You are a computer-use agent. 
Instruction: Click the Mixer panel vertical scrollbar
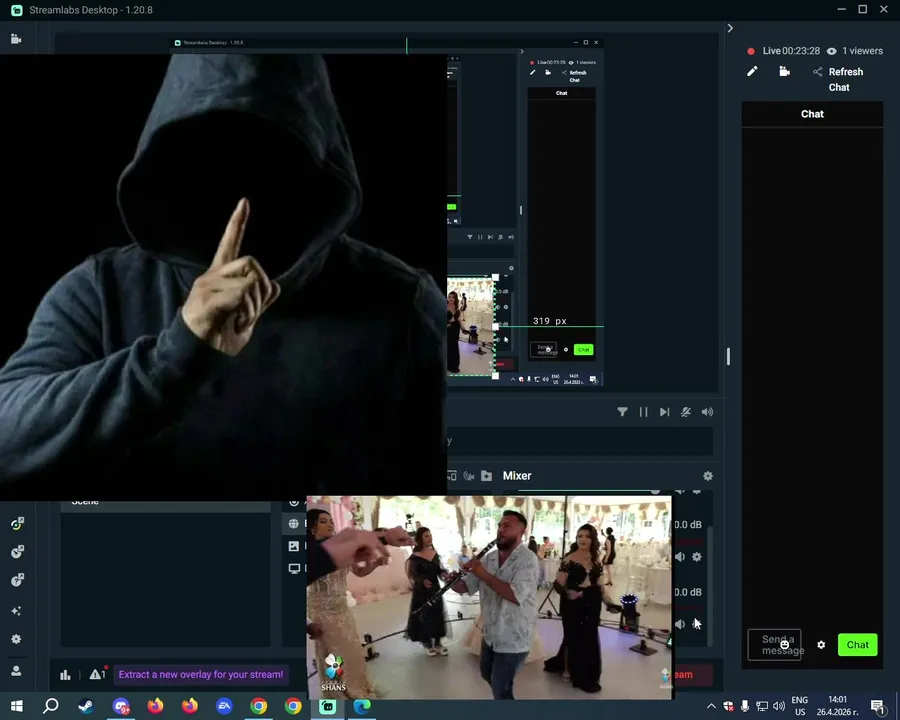(710, 586)
